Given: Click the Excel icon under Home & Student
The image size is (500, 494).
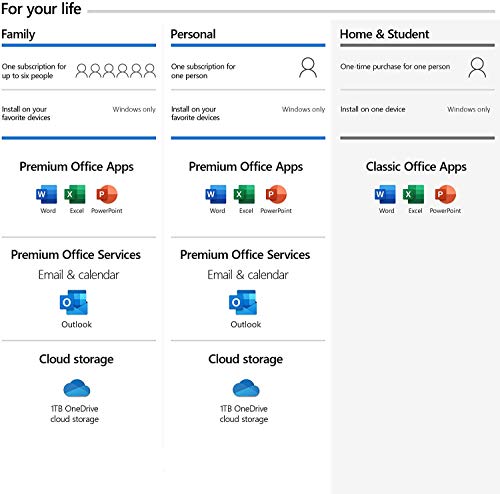Looking at the screenshot, I should point(414,194).
